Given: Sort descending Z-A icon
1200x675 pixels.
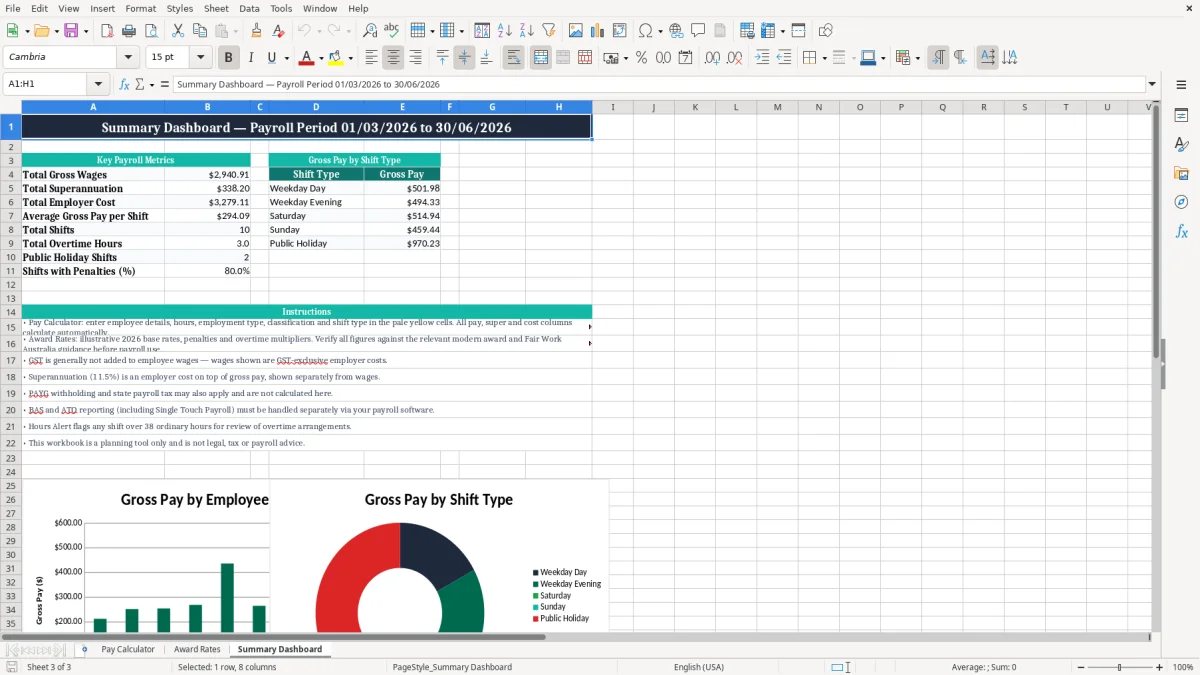Looking at the screenshot, I should point(527,31).
